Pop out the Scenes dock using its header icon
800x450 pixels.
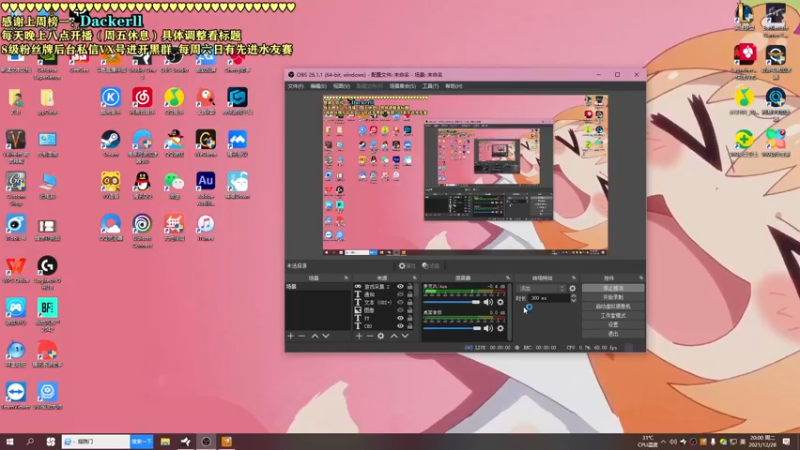tap(346, 278)
